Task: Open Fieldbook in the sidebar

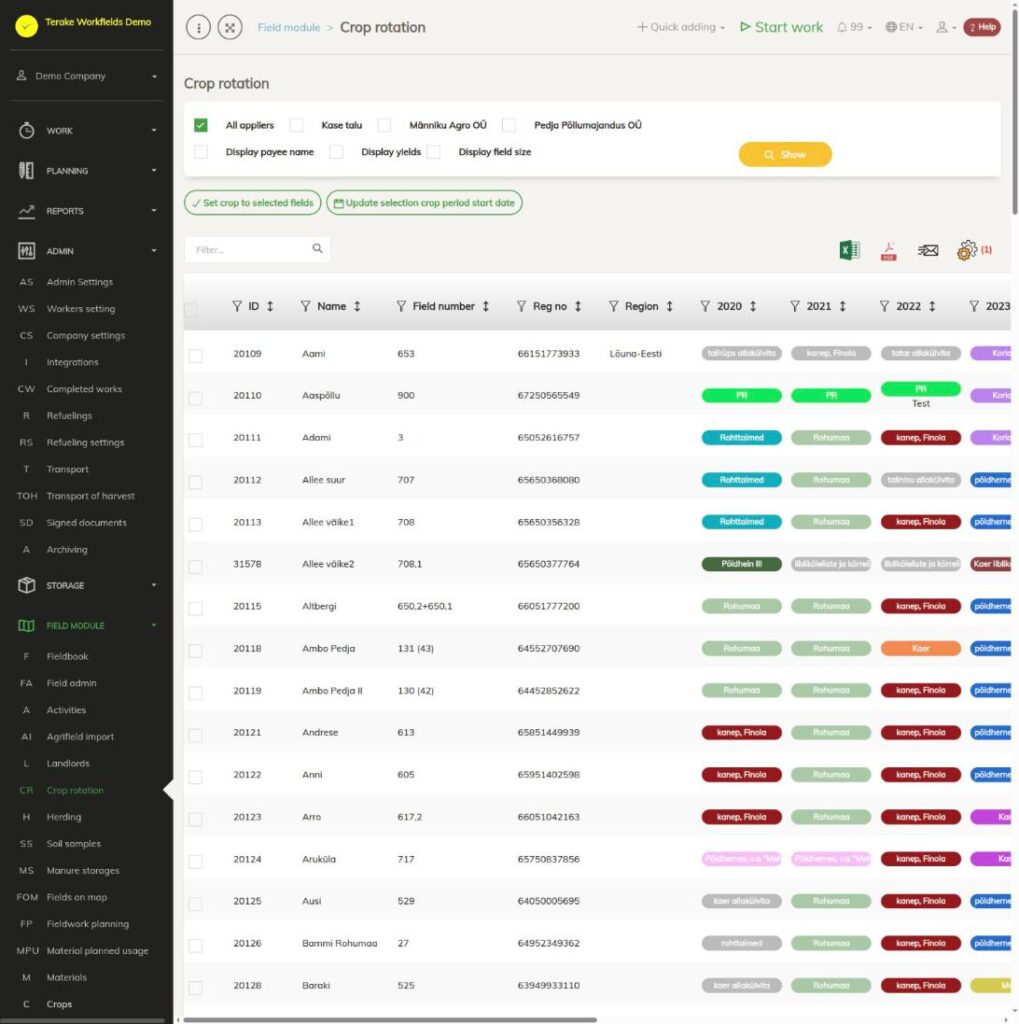Action: (x=67, y=656)
